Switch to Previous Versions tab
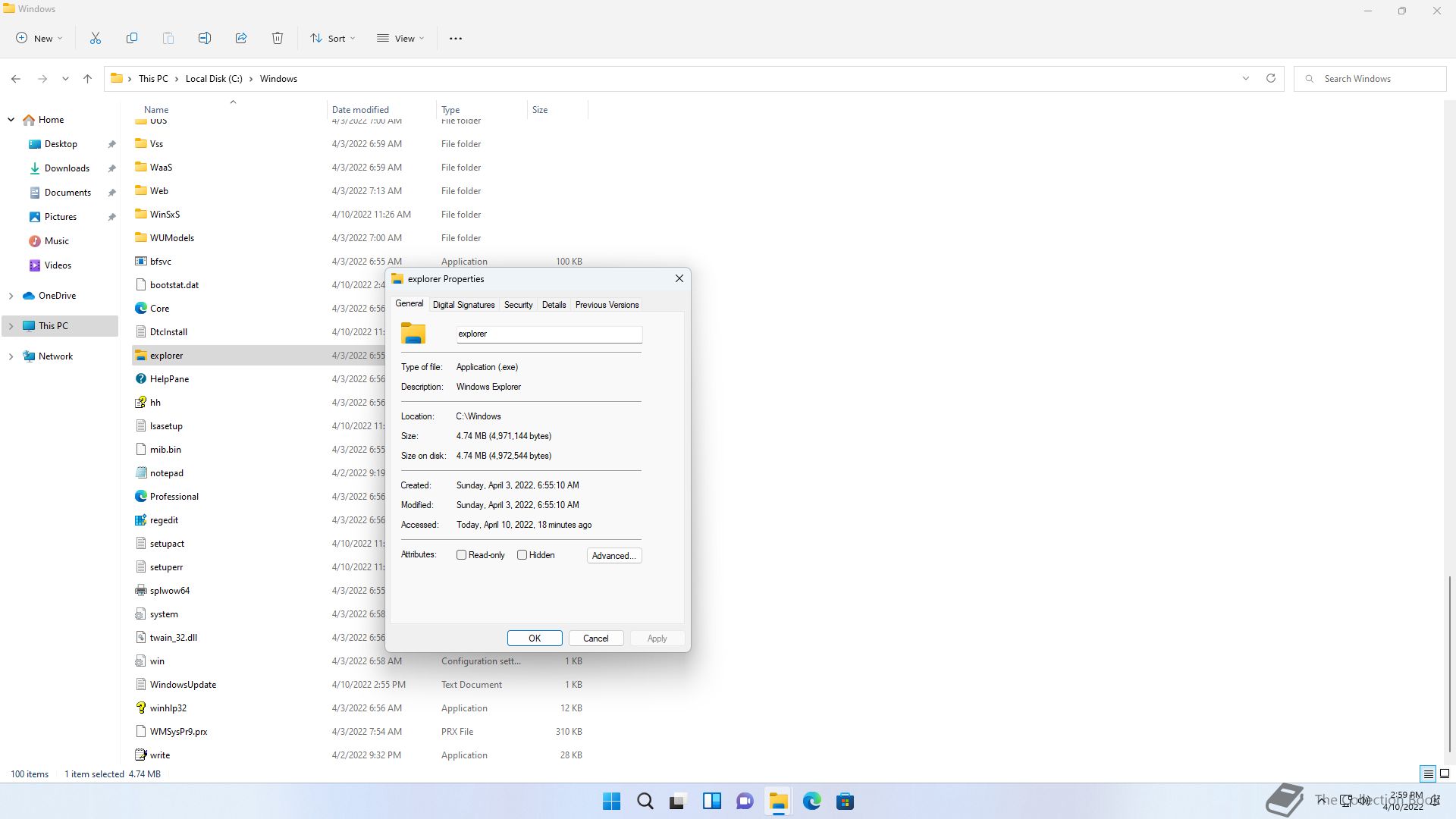This screenshot has height=819, width=1456. 607,305
